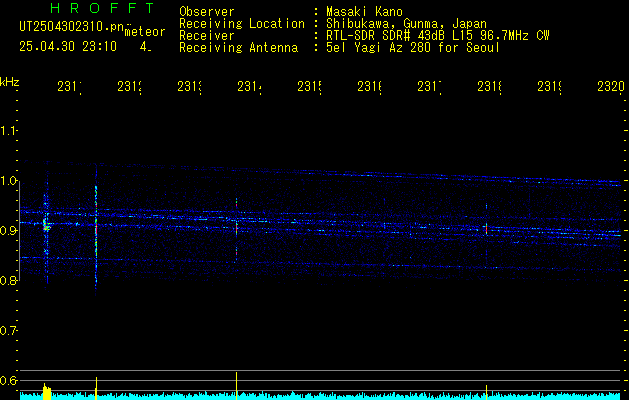Click the Observer label
The width and height of the screenshot is (629, 400).
pyautogui.click(x=207, y=11)
